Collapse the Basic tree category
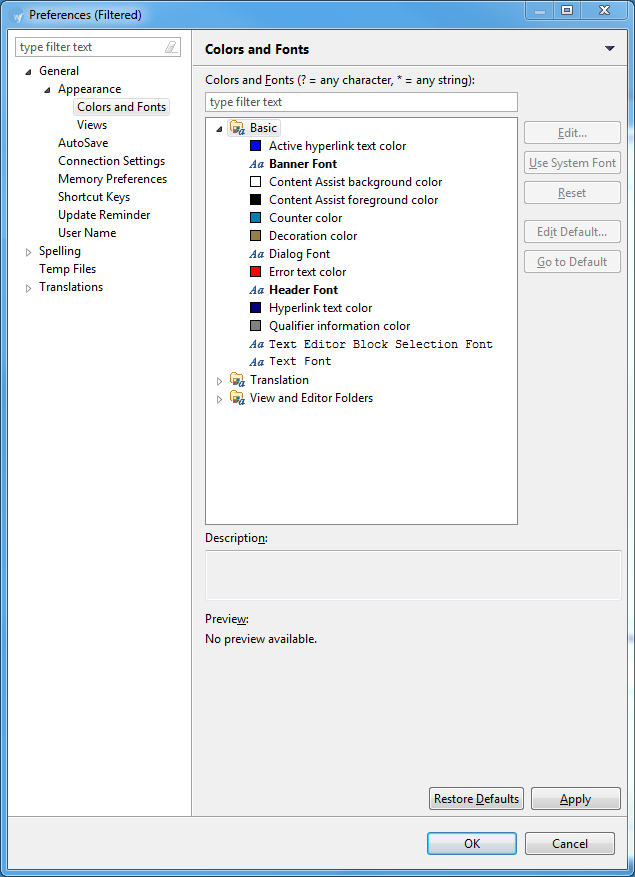The height and width of the screenshot is (877, 635). (x=220, y=129)
